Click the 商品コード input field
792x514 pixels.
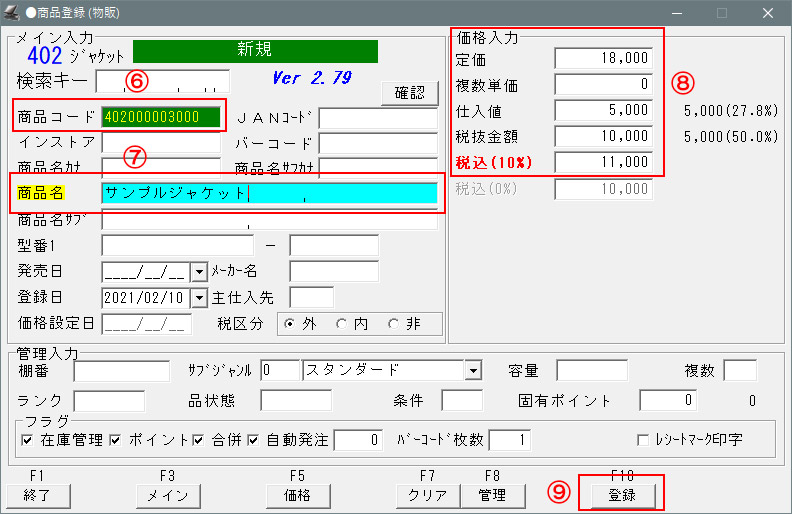160,117
